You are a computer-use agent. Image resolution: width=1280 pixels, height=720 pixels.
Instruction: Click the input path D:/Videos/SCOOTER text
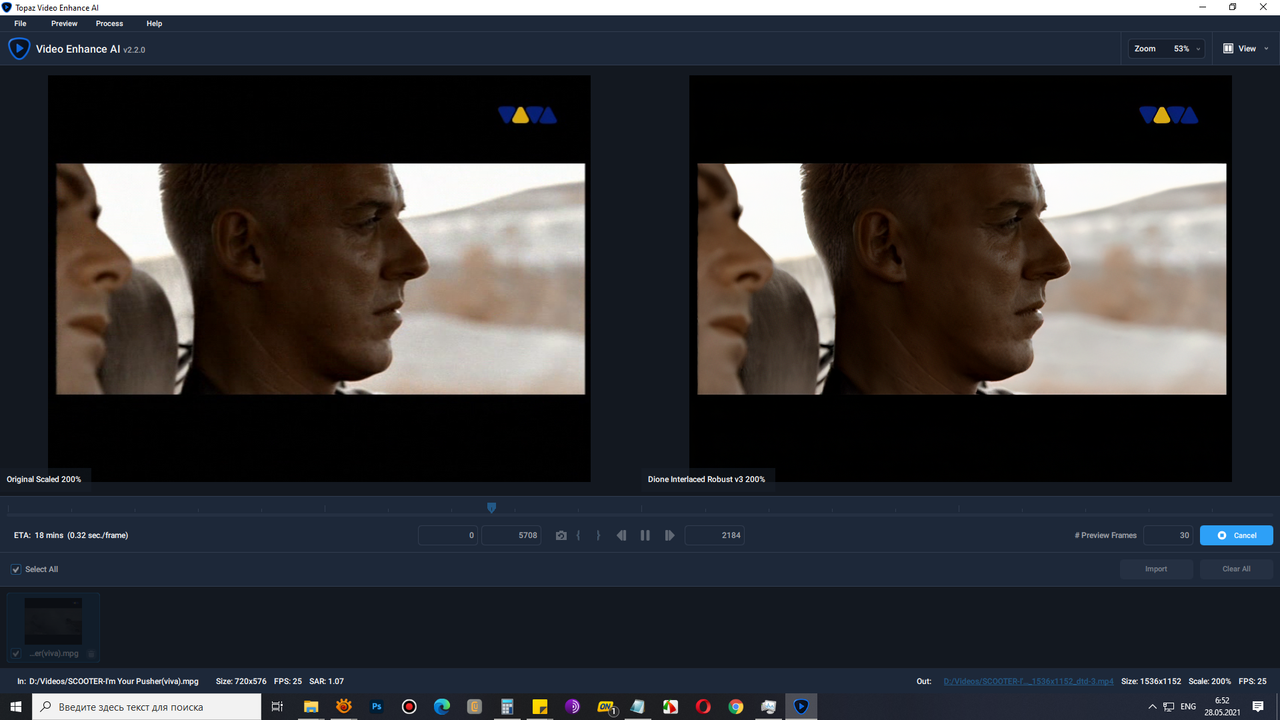pyautogui.click(x=114, y=681)
